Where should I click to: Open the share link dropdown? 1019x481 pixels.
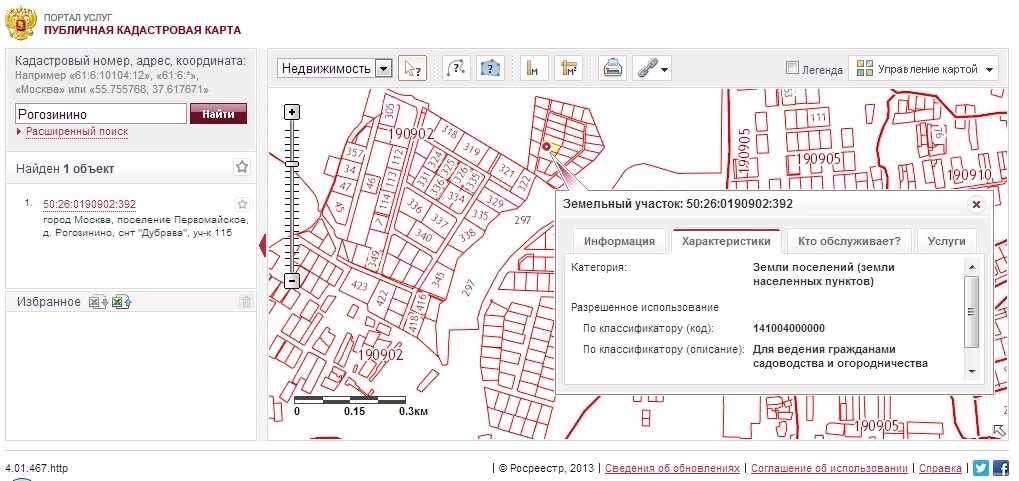click(x=652, y=68)
